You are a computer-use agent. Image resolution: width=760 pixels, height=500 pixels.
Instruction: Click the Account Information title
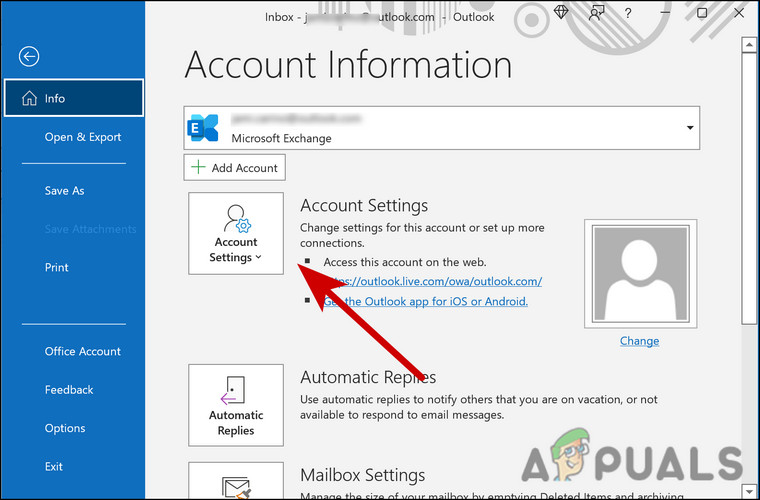tap(348, 65)
